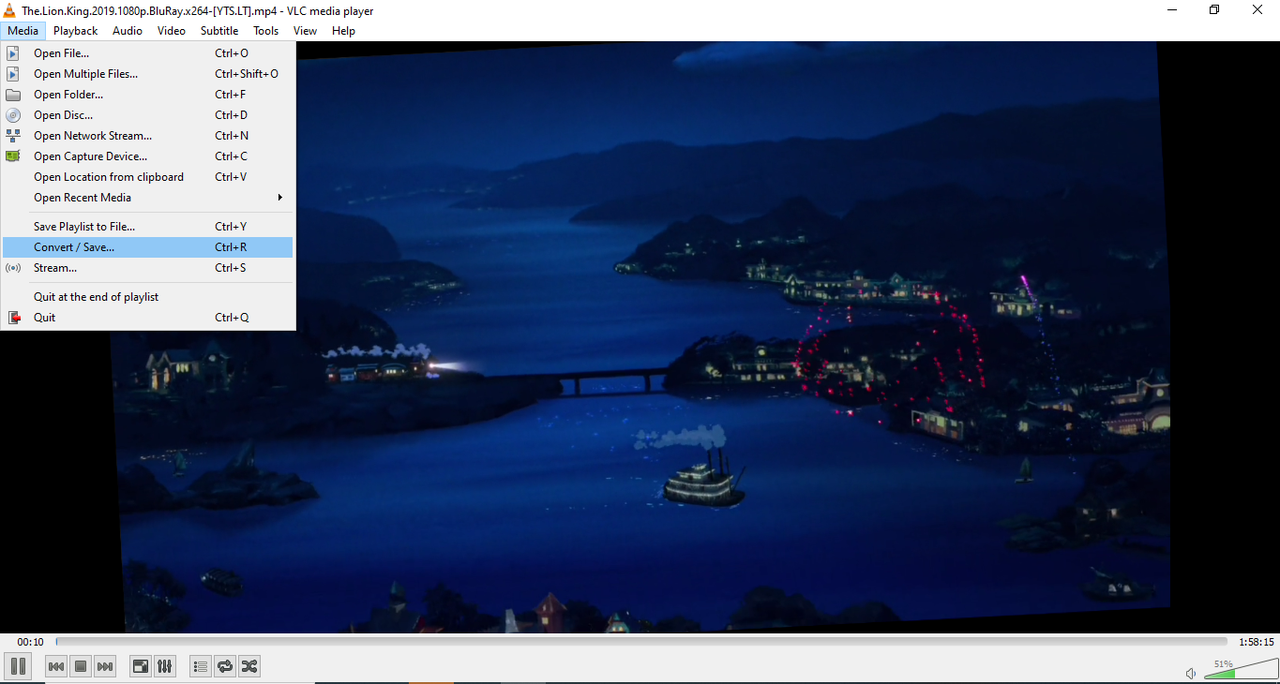Toggle the playlist view icon
The width and height of the screenshot is (1280, 684).
pos(200,666)
